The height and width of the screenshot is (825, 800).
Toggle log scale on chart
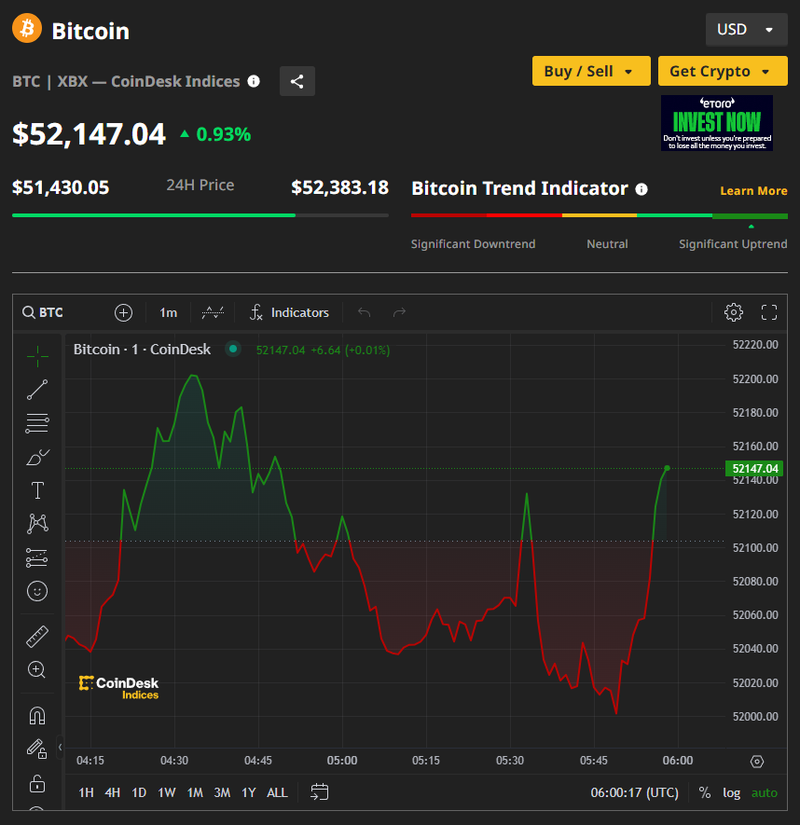[x=732, y=792]
